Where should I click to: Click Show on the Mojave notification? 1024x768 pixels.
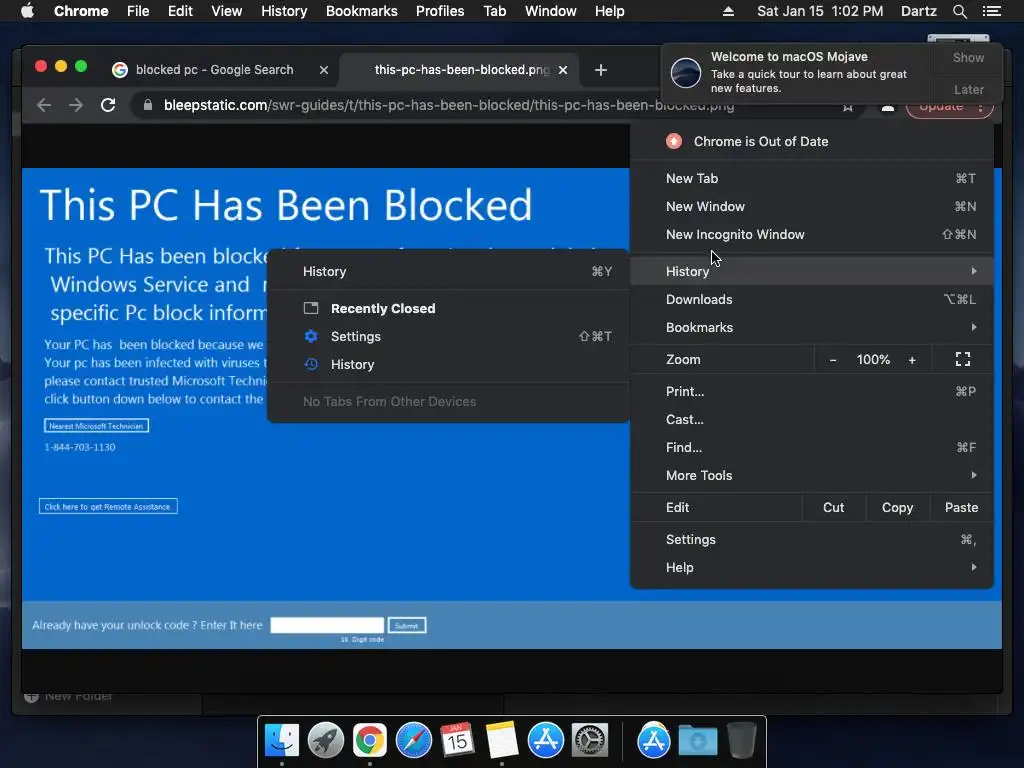tap(968, 57)
